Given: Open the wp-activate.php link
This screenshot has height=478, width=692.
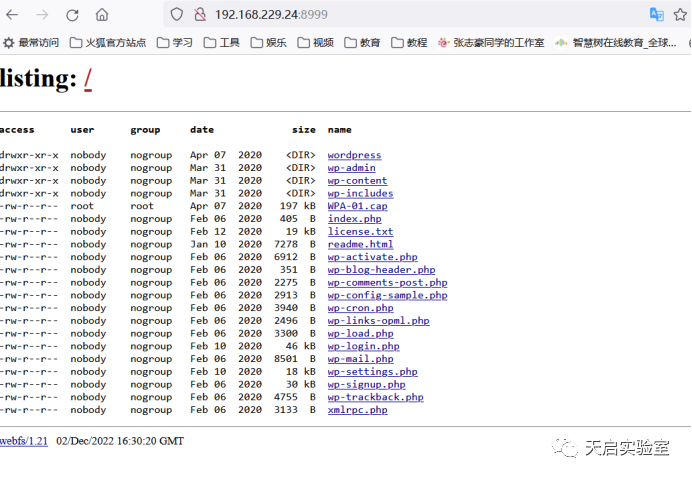Looking at the screenshot, I should click(372, 257).
